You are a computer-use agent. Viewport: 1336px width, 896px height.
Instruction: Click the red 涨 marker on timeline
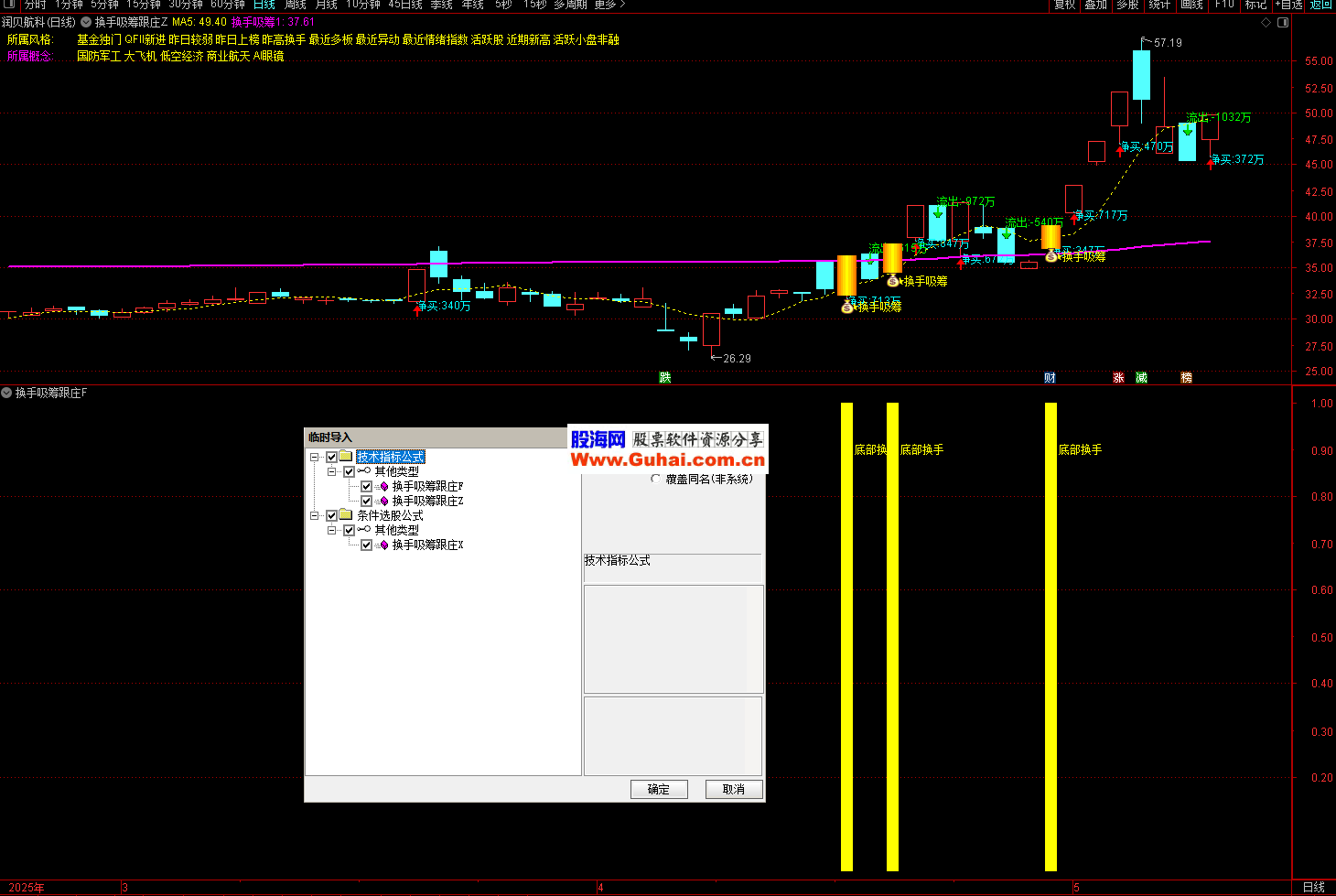coord(1118,377)
